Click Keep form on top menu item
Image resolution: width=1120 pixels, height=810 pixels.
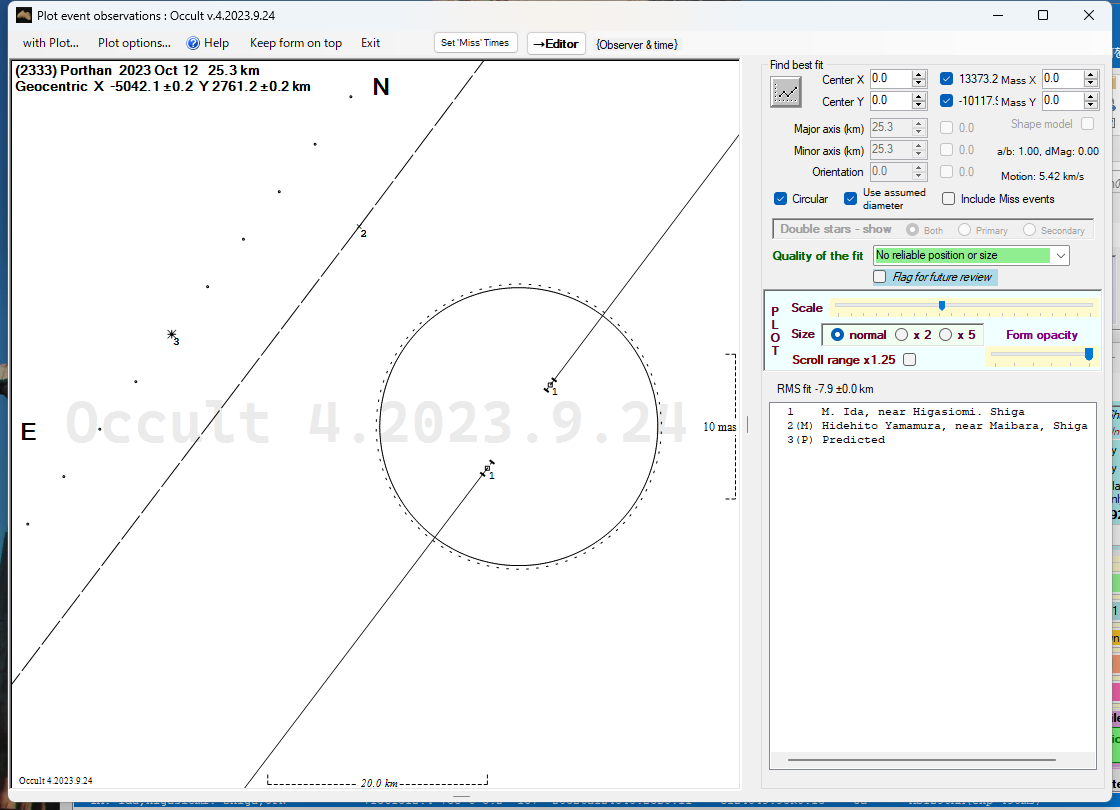(295, 43)
